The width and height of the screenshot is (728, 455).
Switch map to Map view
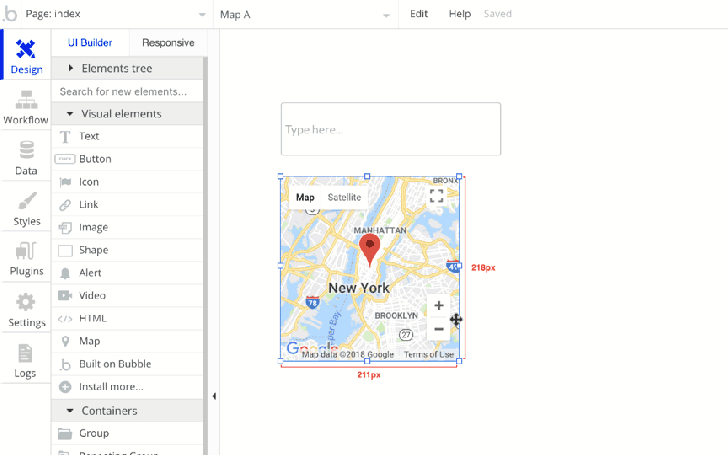tap(305, 197)
